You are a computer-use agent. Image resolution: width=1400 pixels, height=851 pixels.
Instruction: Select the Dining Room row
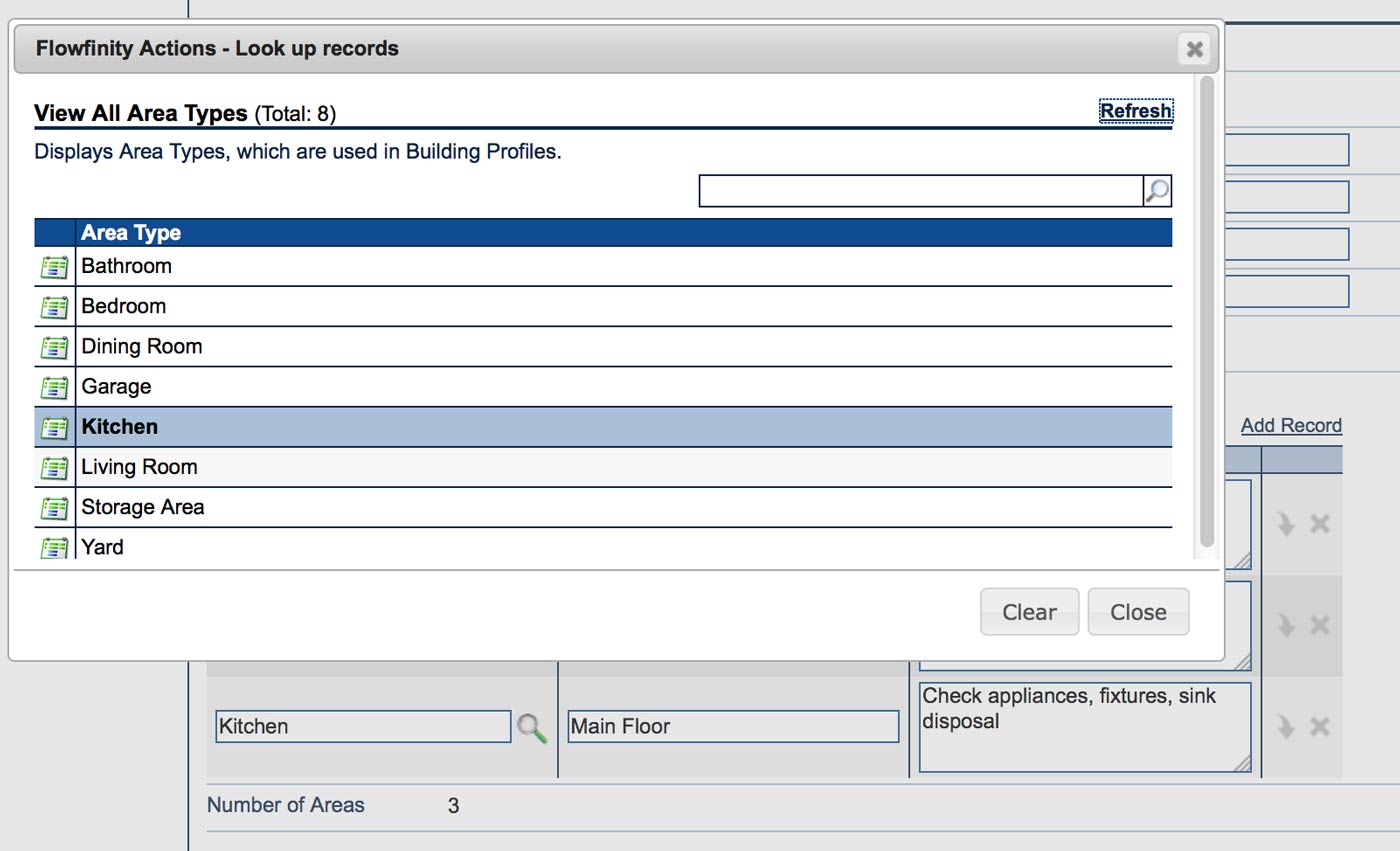click(603, 347)
